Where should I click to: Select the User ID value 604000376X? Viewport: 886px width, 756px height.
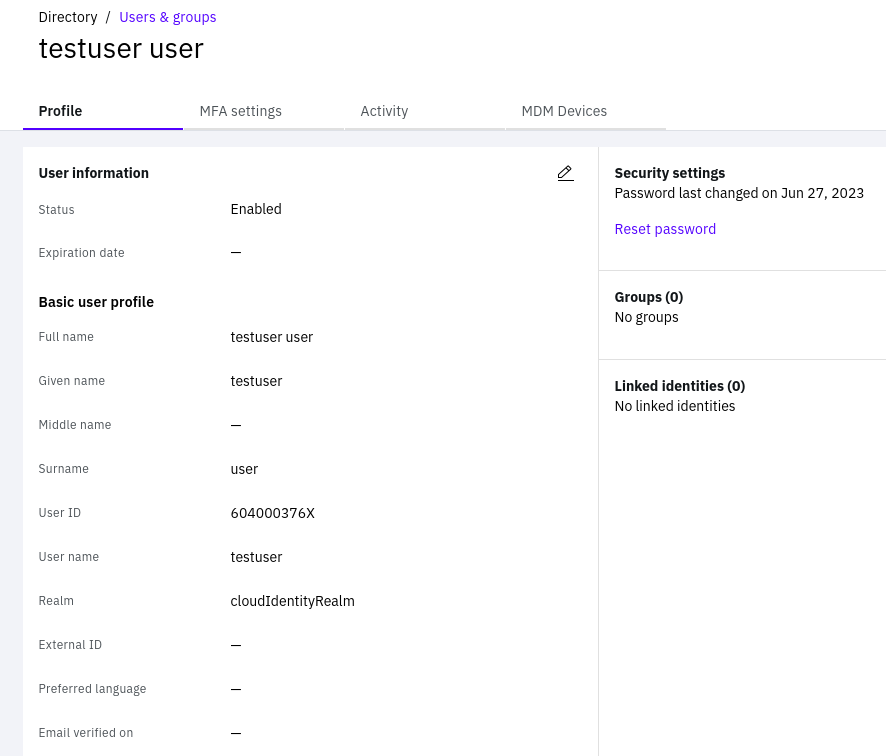pyautogui.click(x=272, y=513)
